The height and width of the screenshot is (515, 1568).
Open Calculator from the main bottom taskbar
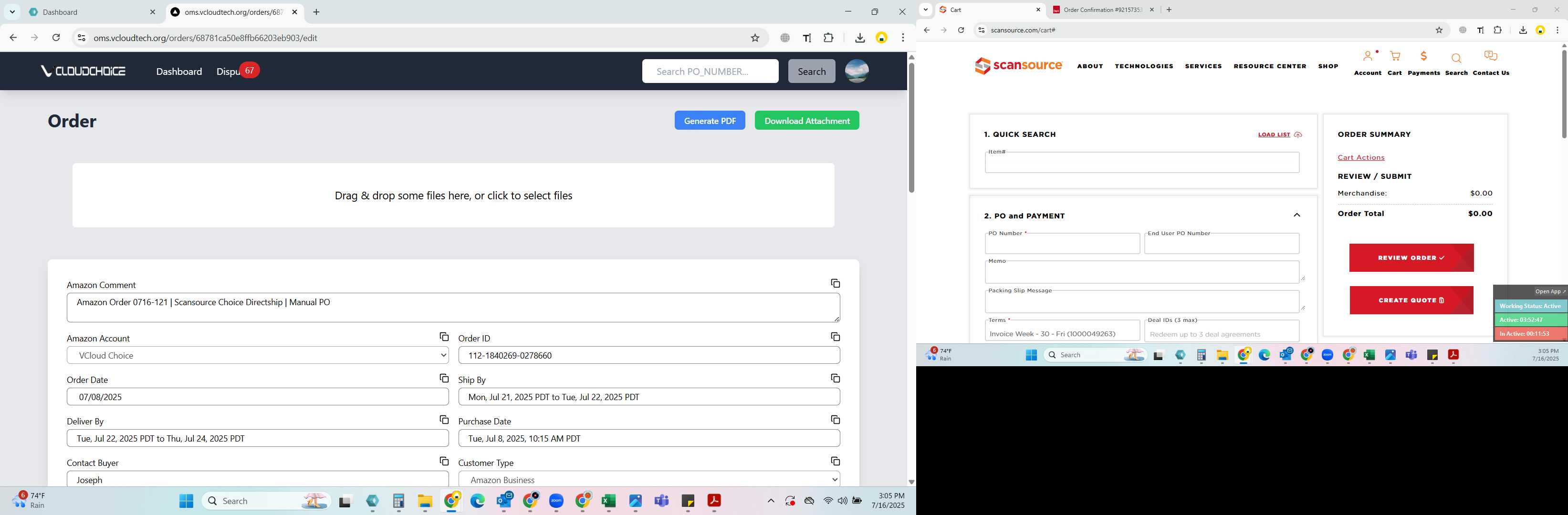399,500
